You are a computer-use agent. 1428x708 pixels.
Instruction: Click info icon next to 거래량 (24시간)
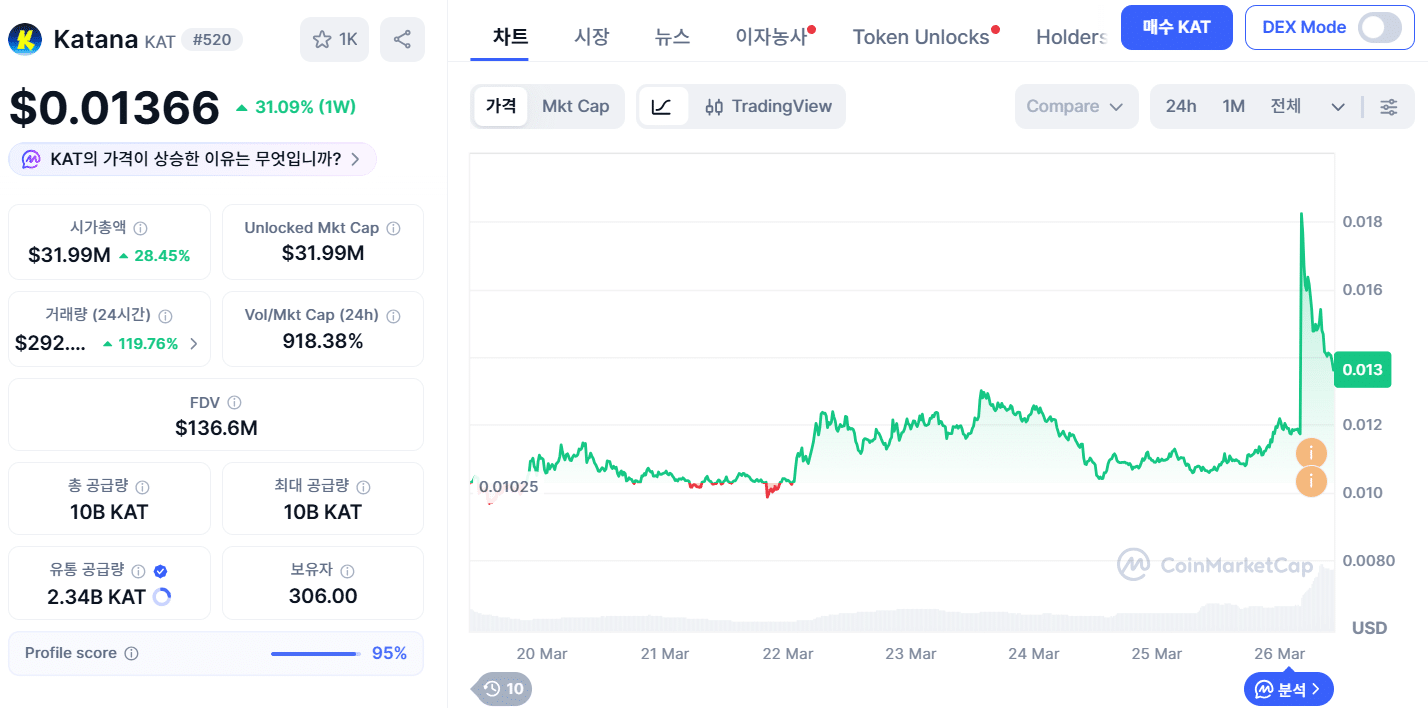pyautogui.click(x=166, y=315)
